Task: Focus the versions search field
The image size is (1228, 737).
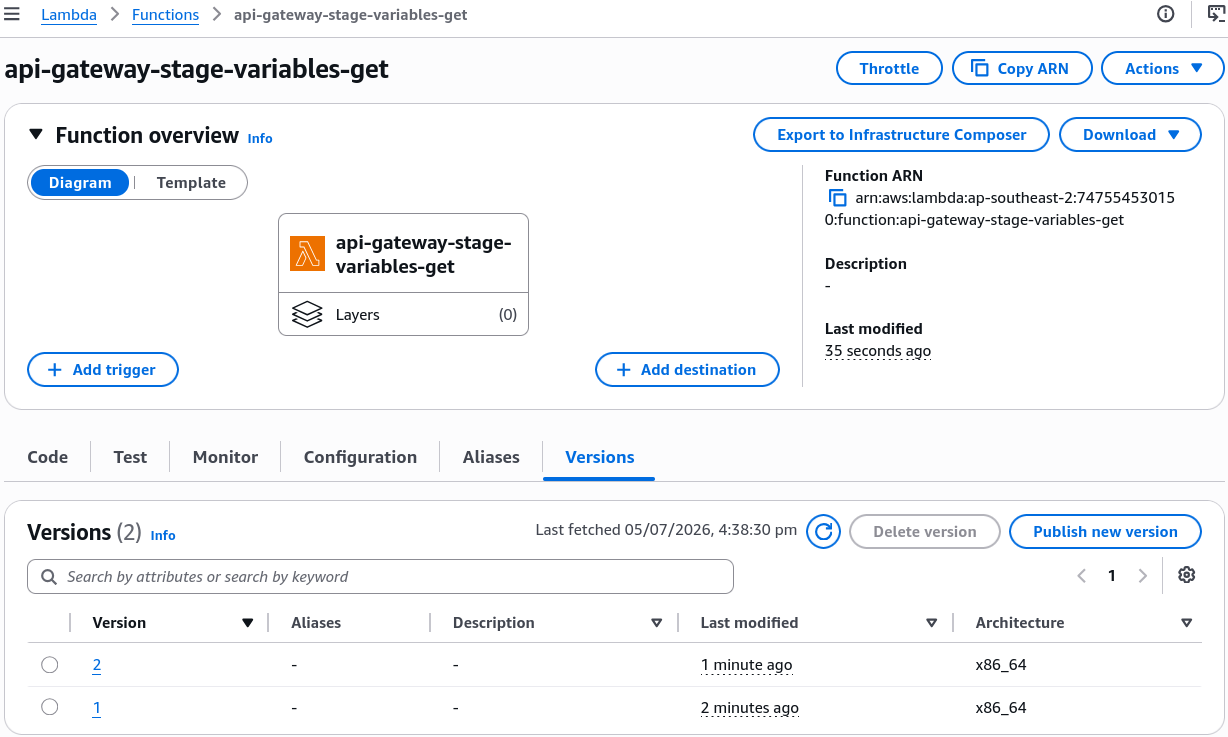Action: [380, 577]
